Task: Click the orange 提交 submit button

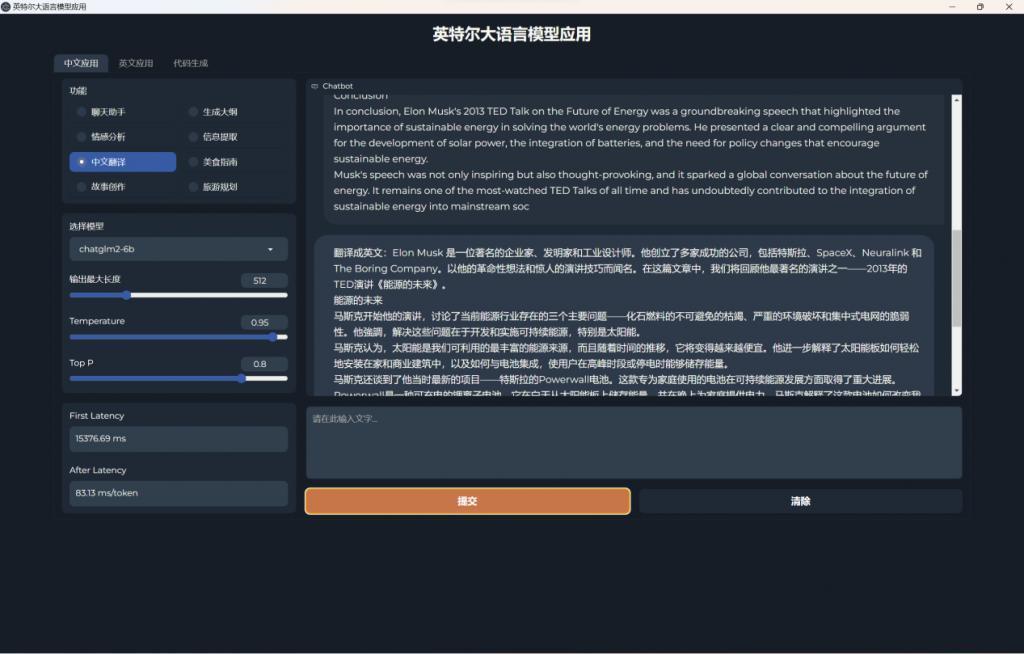Action: coord(467,500)
